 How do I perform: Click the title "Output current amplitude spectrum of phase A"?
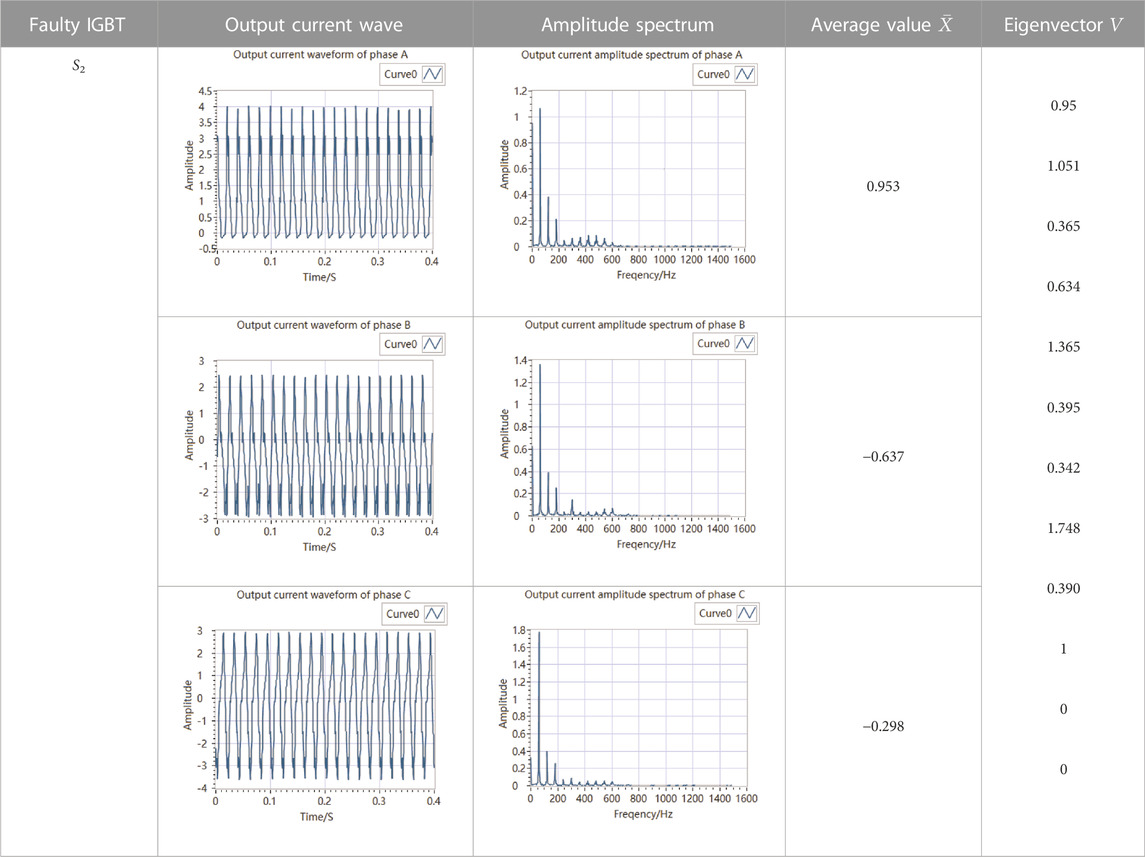pos(632,55)
